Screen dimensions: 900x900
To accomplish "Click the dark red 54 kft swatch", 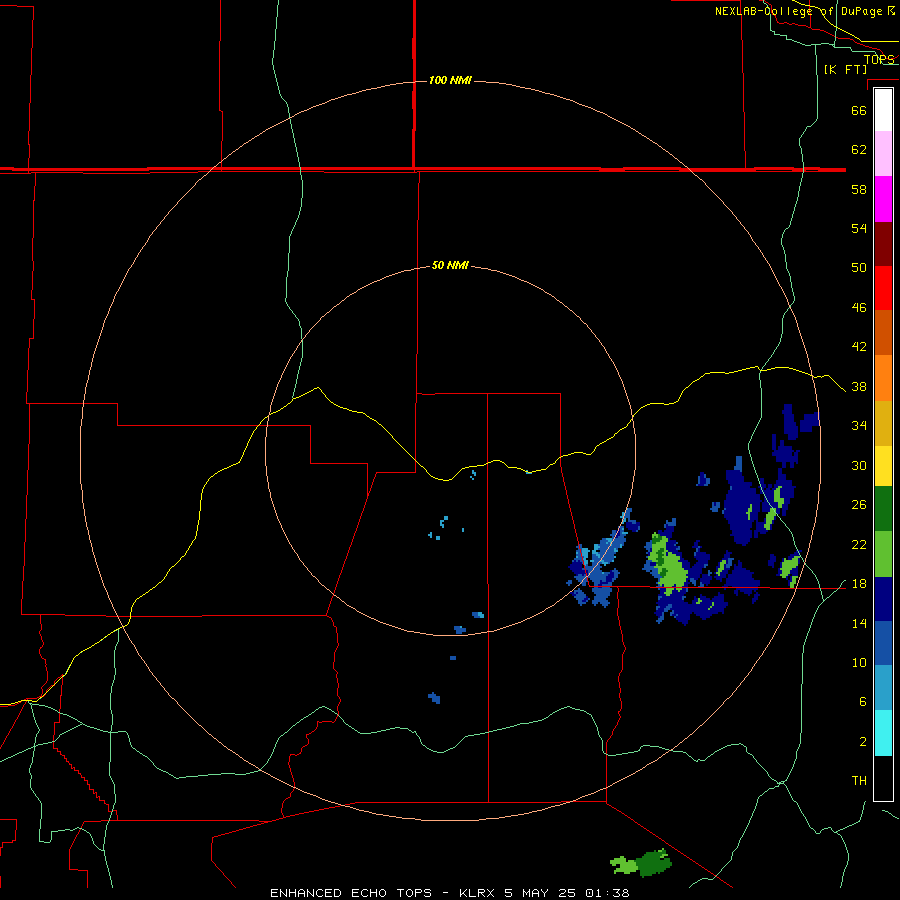I will click(x=883, y=244).
